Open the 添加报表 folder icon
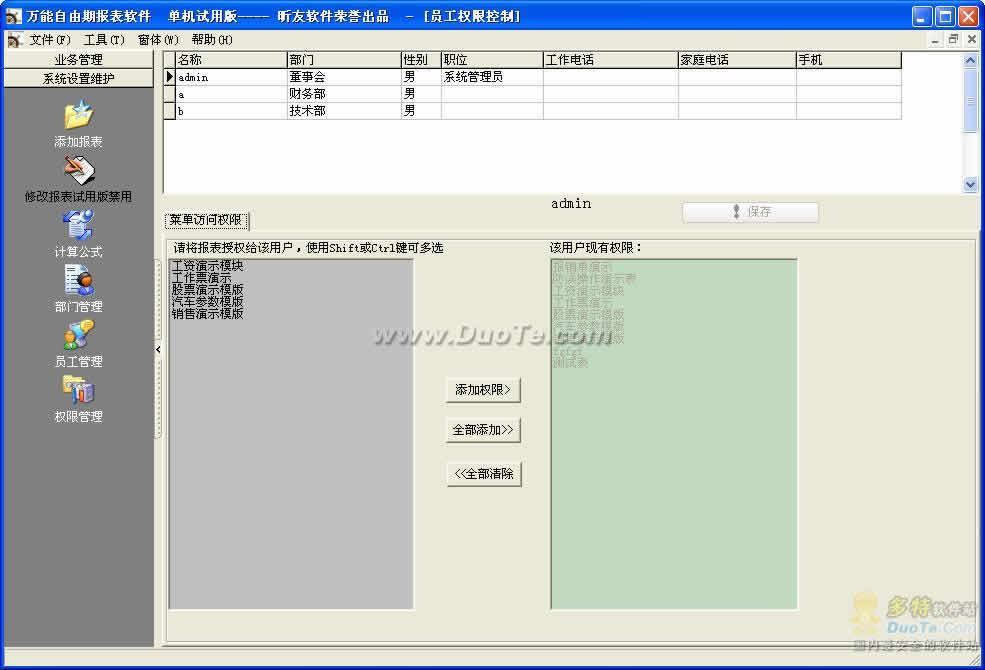Image resolution: width=985 pixels, height=670 pixels. pos(79,116)
